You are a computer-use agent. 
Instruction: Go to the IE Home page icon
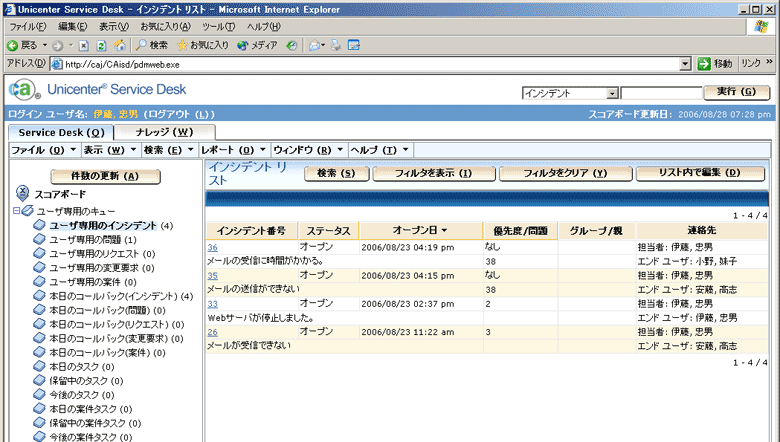(x=120, y=45)
